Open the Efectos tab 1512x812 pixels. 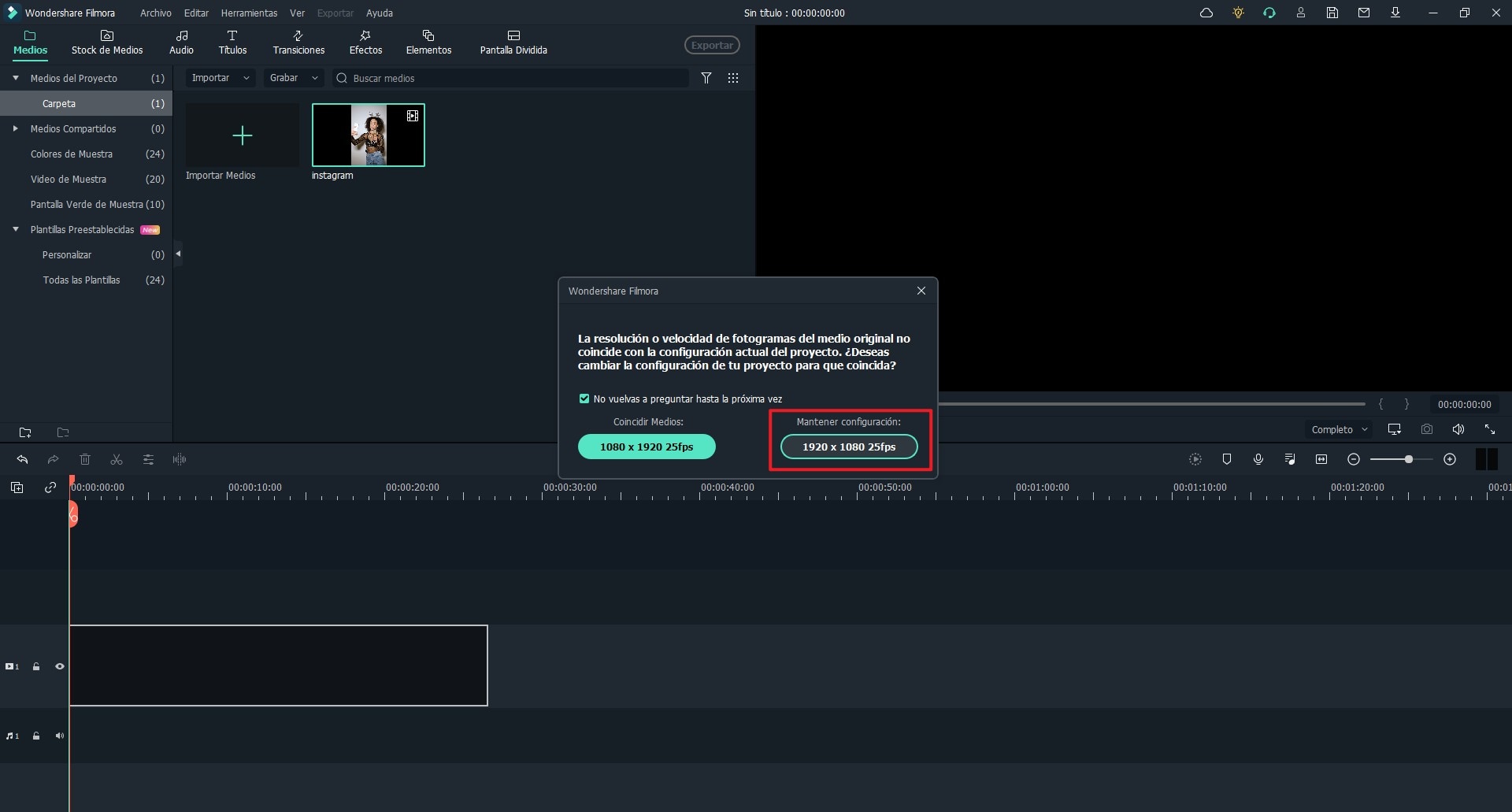coord(365,43)
